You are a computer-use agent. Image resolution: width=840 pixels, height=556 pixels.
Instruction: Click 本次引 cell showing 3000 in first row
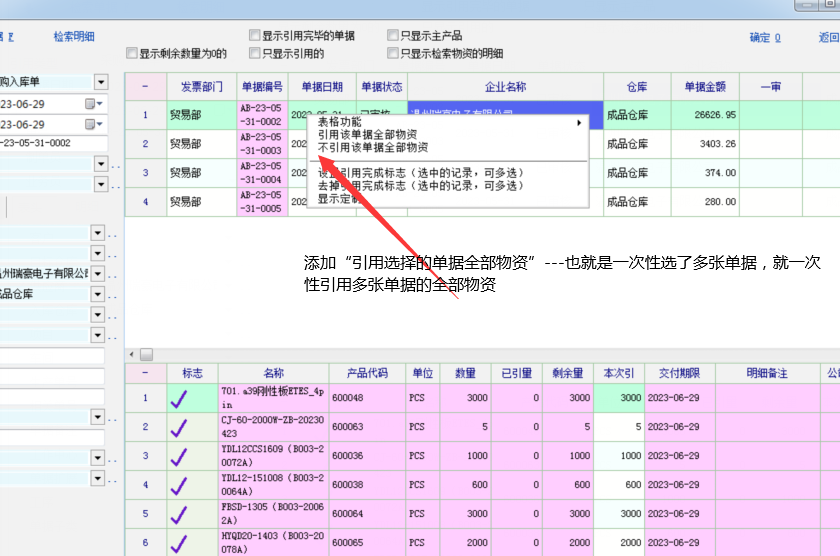pyautogui.click(x=619, y=398)
